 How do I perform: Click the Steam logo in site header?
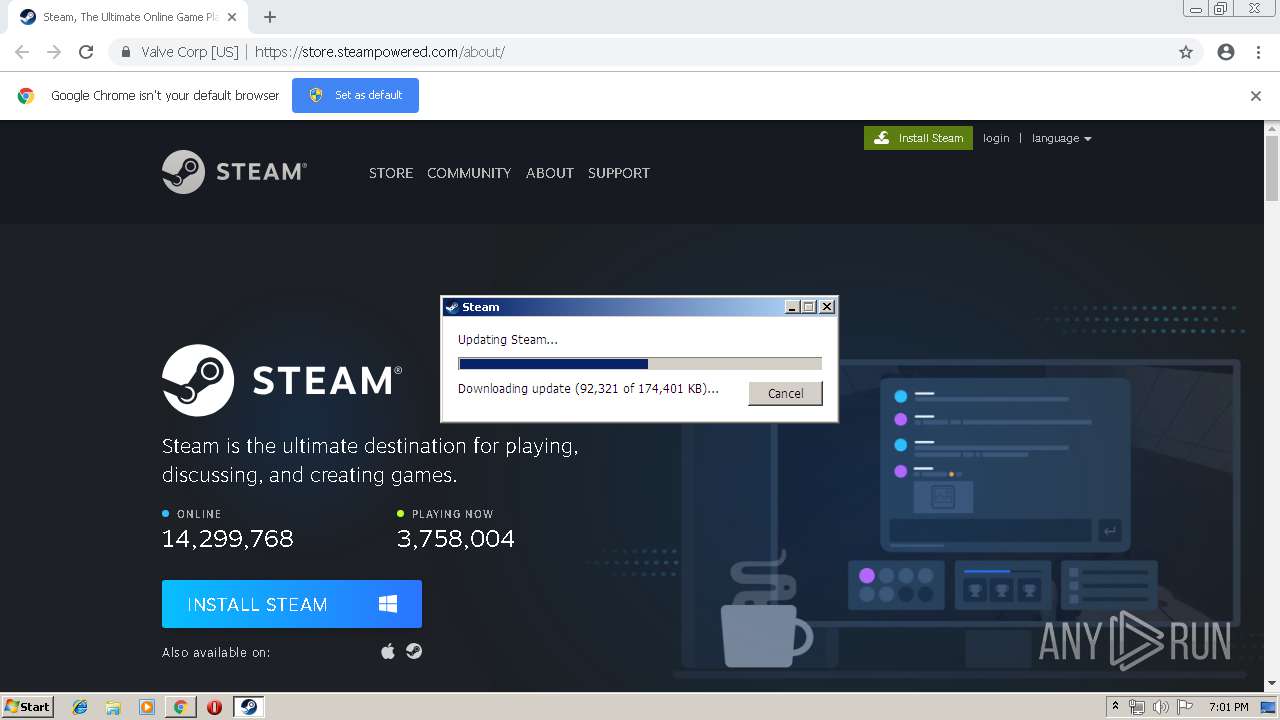(234, 172)
